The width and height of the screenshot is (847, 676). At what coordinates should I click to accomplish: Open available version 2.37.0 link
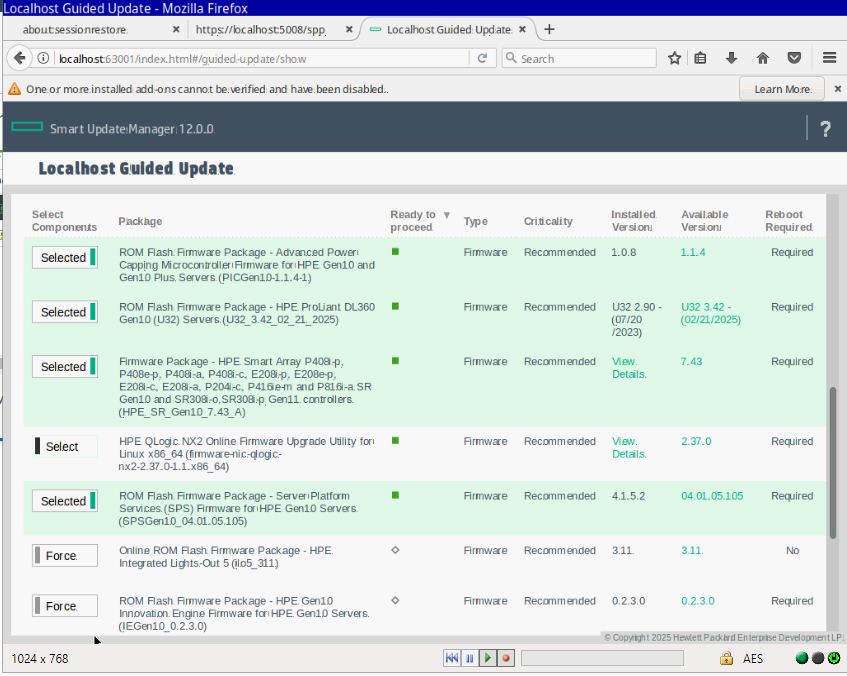[696, 441]
